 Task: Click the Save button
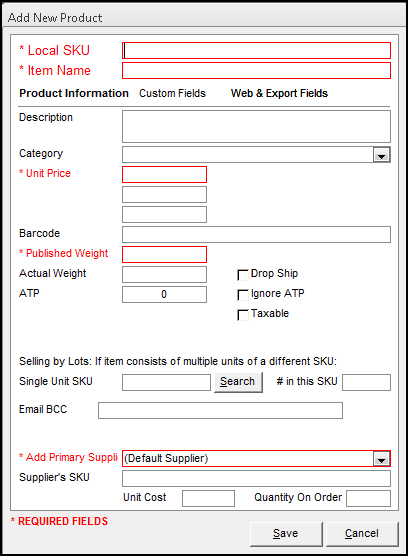[286, 534]
